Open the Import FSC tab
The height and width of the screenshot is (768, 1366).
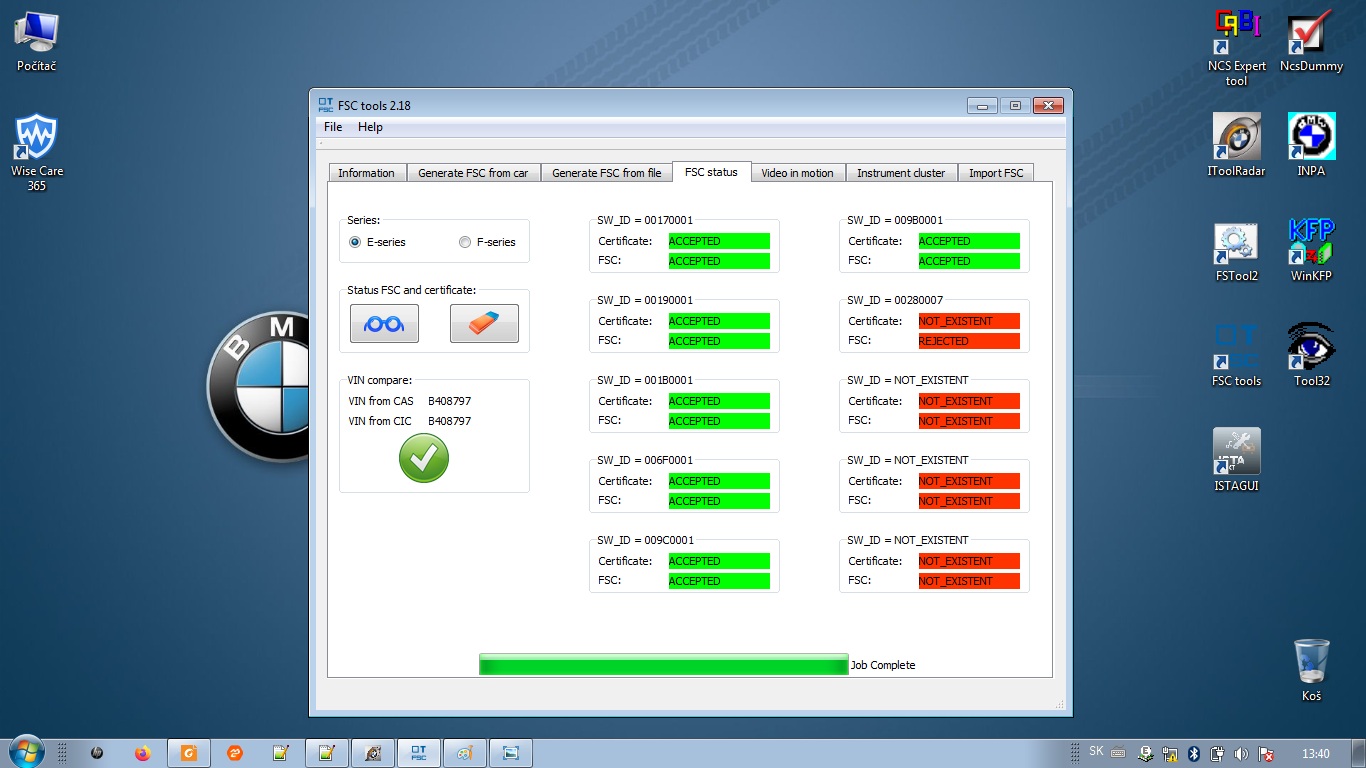[996, 173]
